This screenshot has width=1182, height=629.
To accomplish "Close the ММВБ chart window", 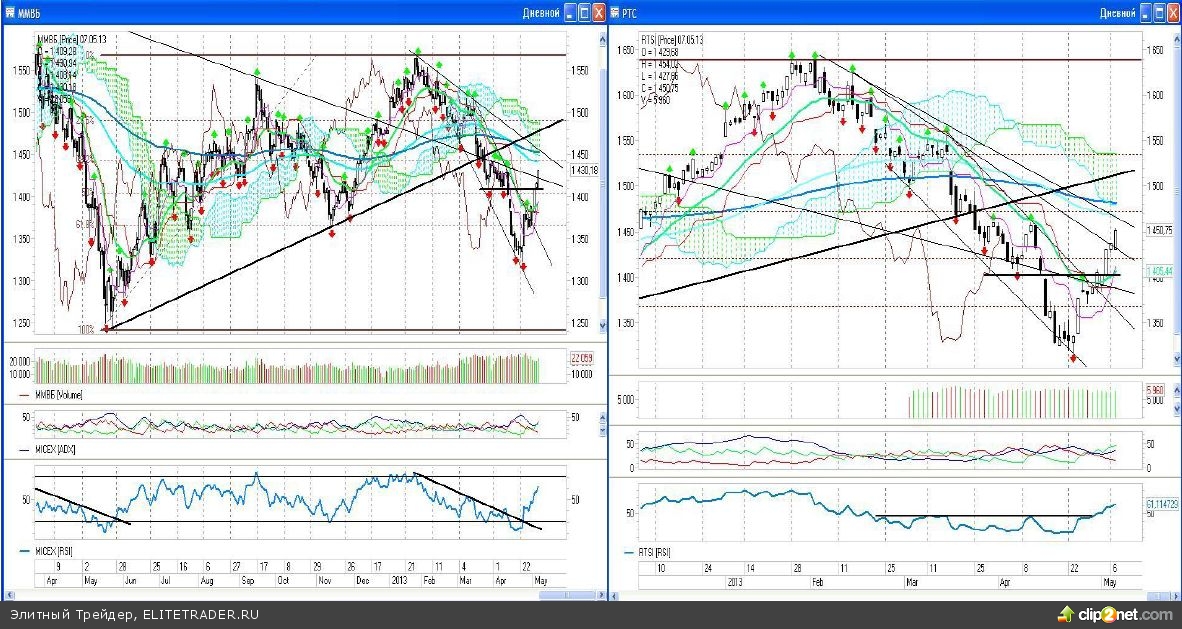I will (x=599, y=12).
